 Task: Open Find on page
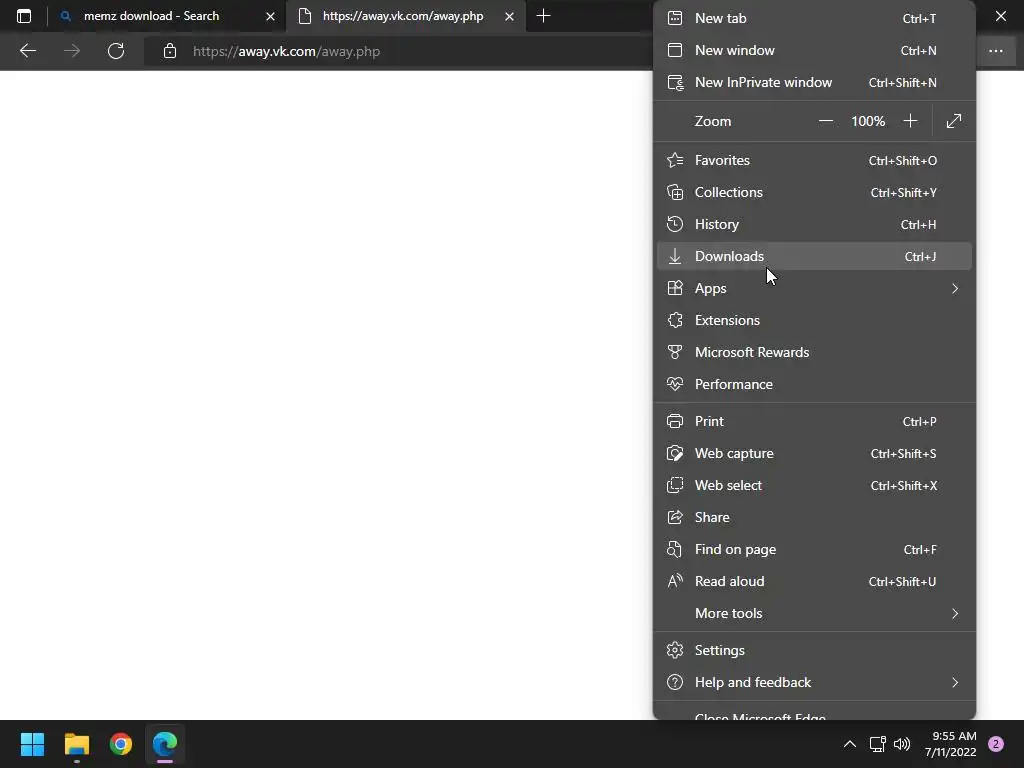[x=814, y=549]
